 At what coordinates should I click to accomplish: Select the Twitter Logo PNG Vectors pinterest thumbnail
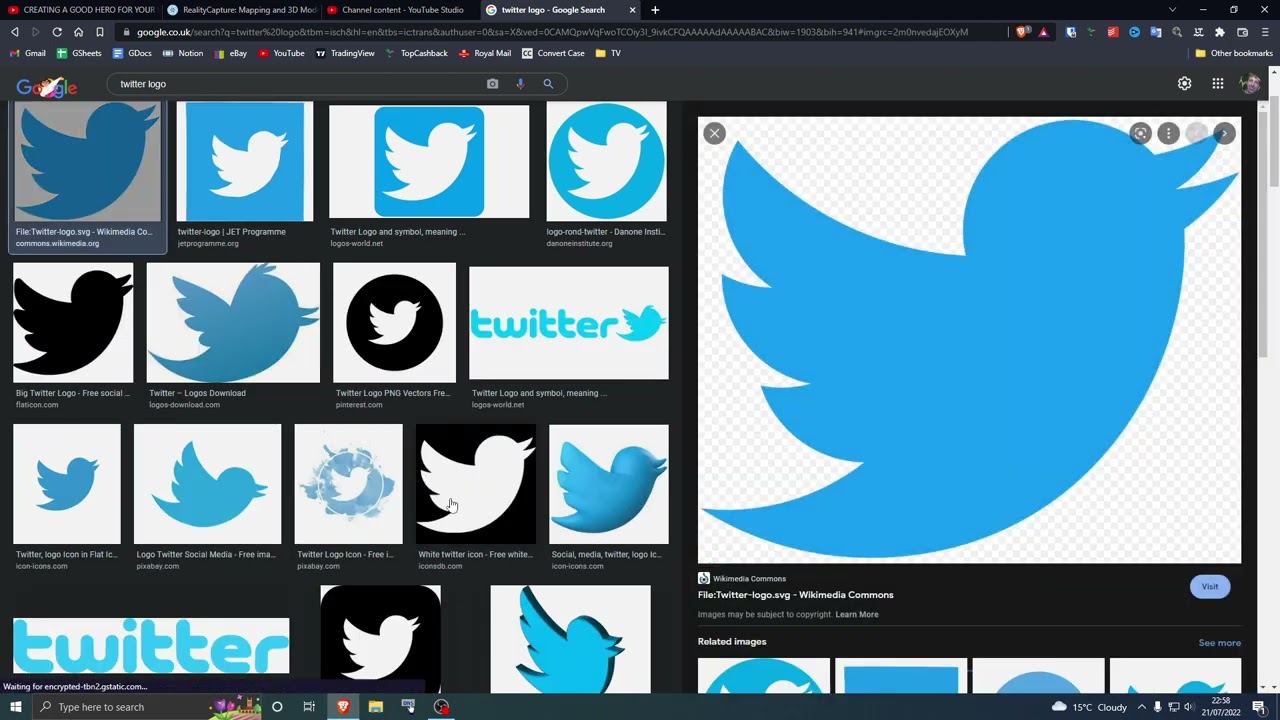tap(394, 323)
